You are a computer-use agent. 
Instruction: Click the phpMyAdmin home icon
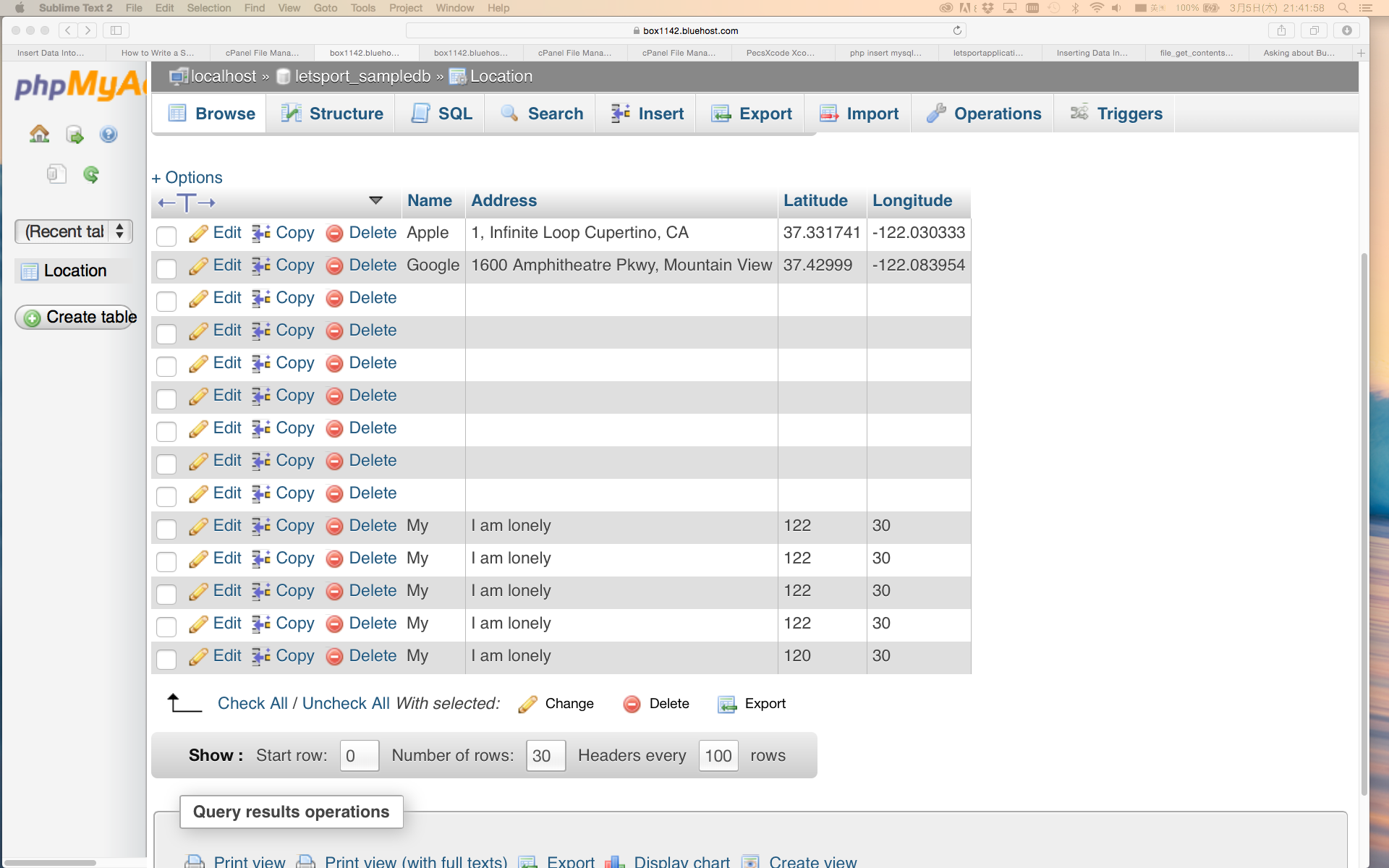[38, 134]
